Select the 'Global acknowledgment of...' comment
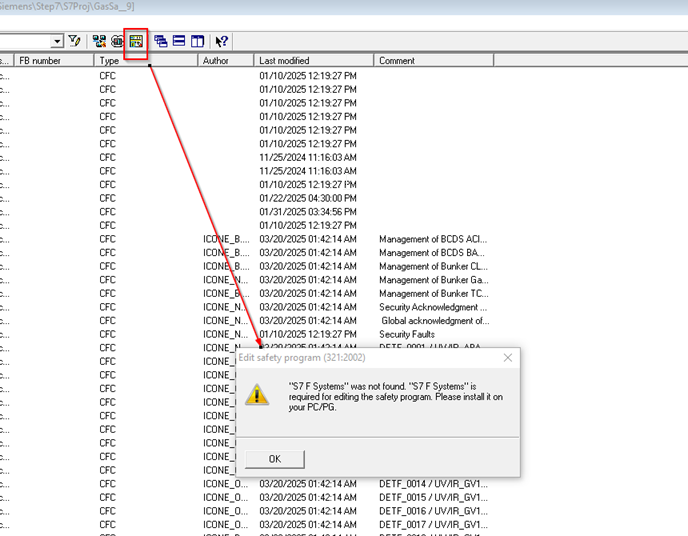 tap(435, 321)
